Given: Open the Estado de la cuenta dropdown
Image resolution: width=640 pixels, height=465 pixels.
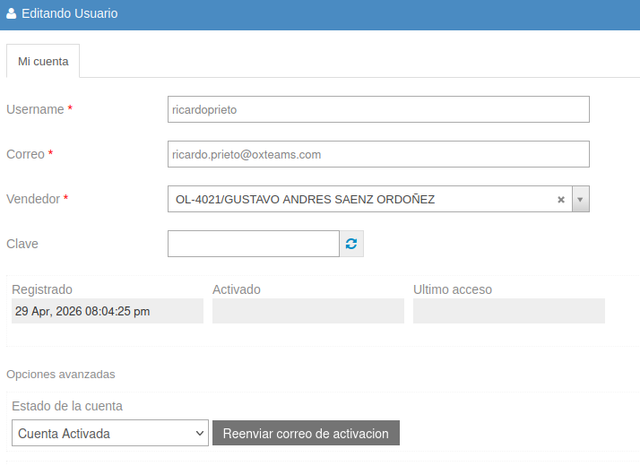Looking at the screenshot, I should [x=110, y=433].
